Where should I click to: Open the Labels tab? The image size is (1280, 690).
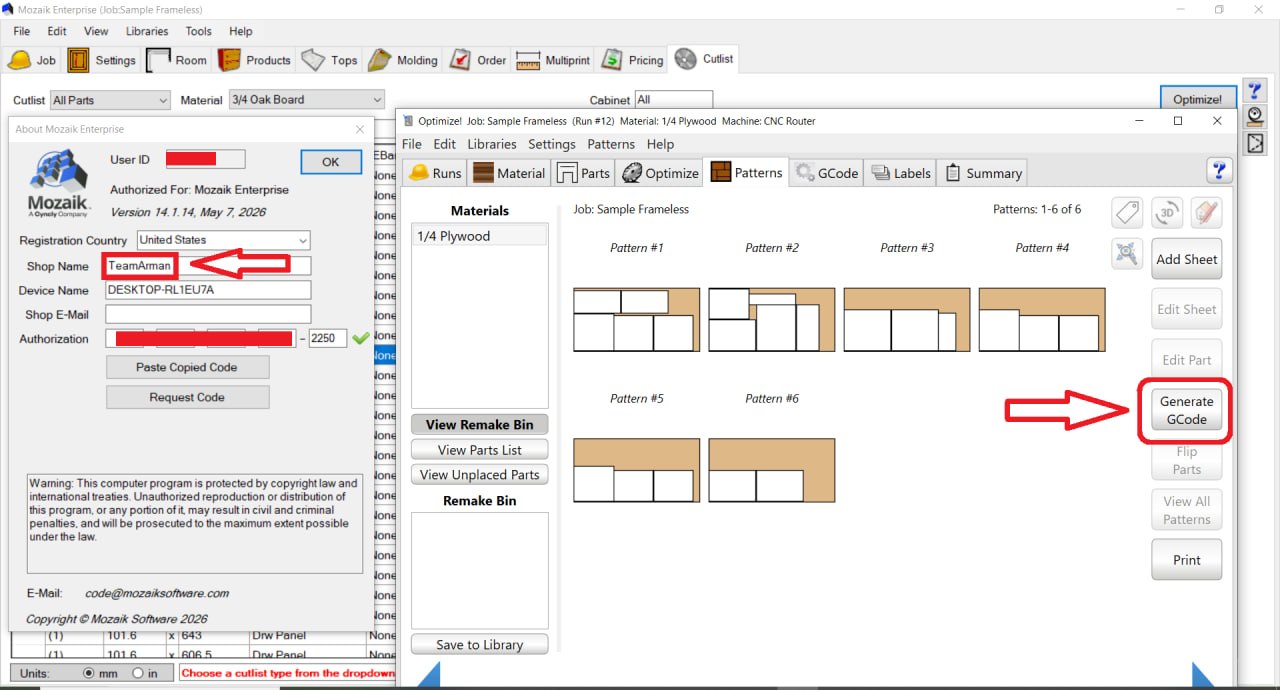tap(901, 173)
